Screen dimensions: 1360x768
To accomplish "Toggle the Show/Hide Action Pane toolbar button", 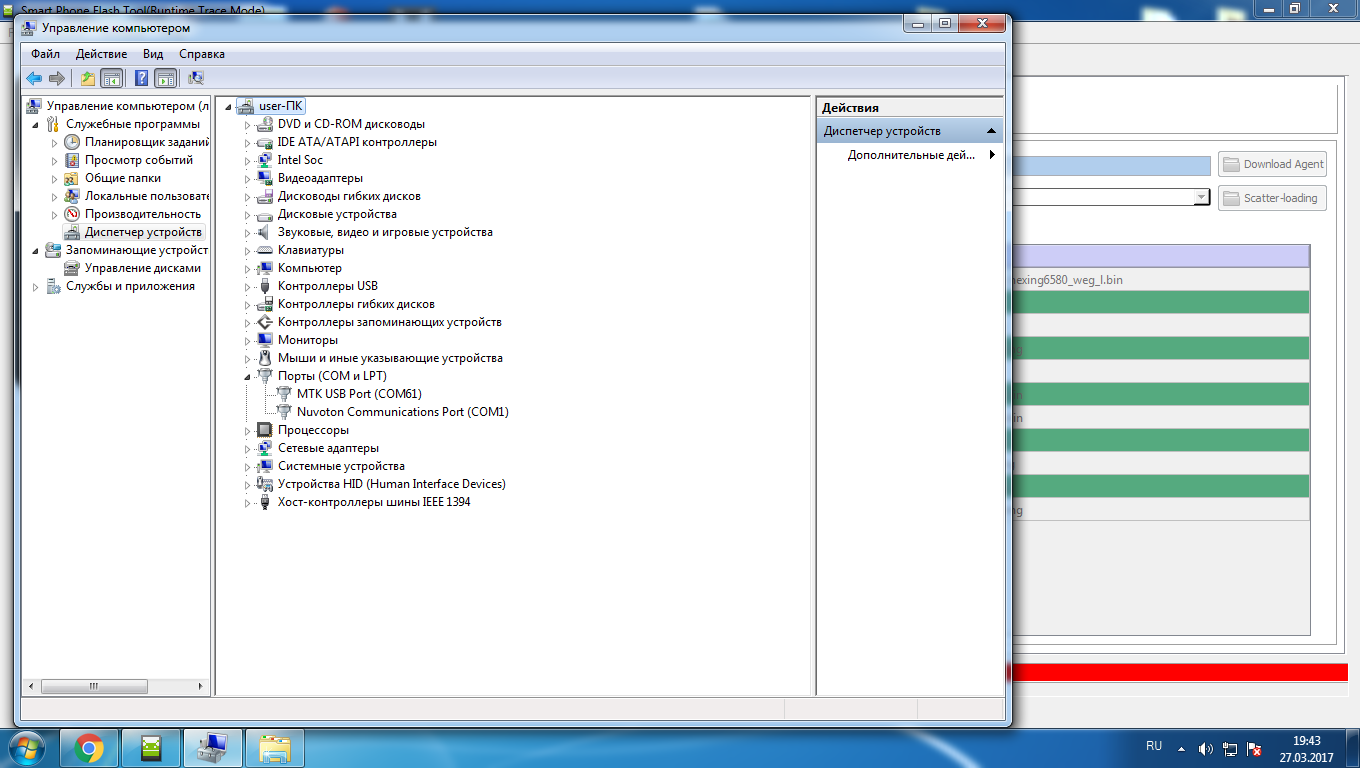I will pos(166,78).
